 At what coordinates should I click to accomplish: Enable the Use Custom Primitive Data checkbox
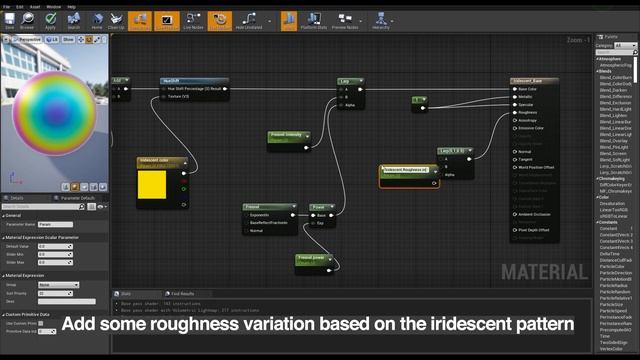coord(41,323)
